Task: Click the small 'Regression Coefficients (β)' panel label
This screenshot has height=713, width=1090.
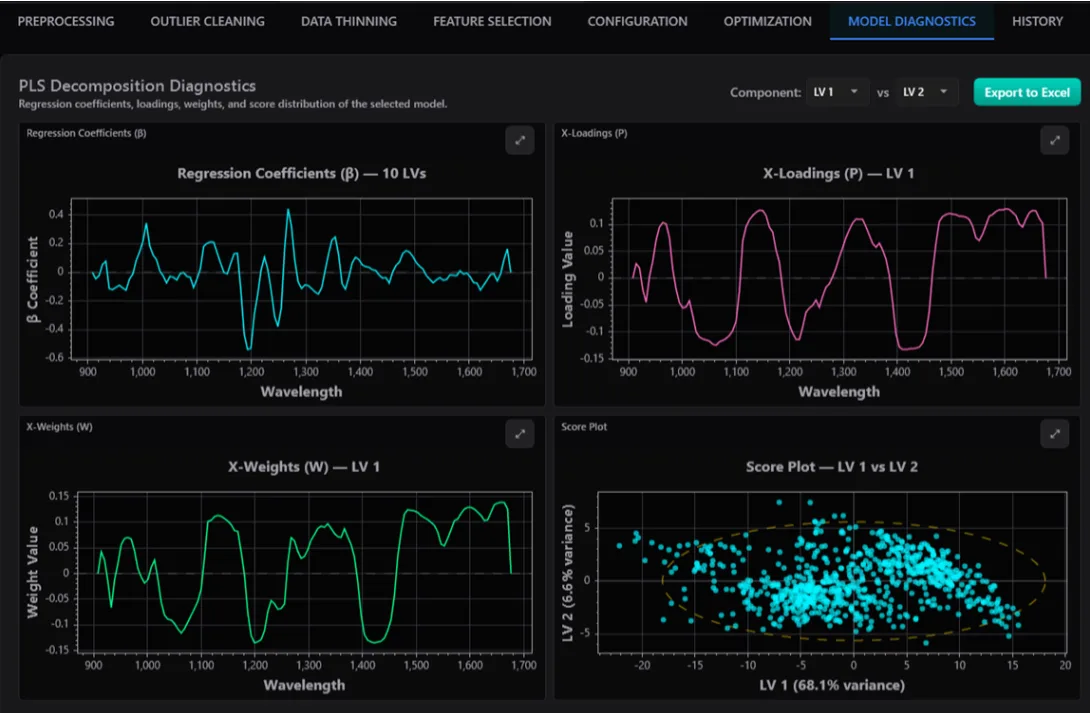Action: pyautogui.click(x=86, y=133)
